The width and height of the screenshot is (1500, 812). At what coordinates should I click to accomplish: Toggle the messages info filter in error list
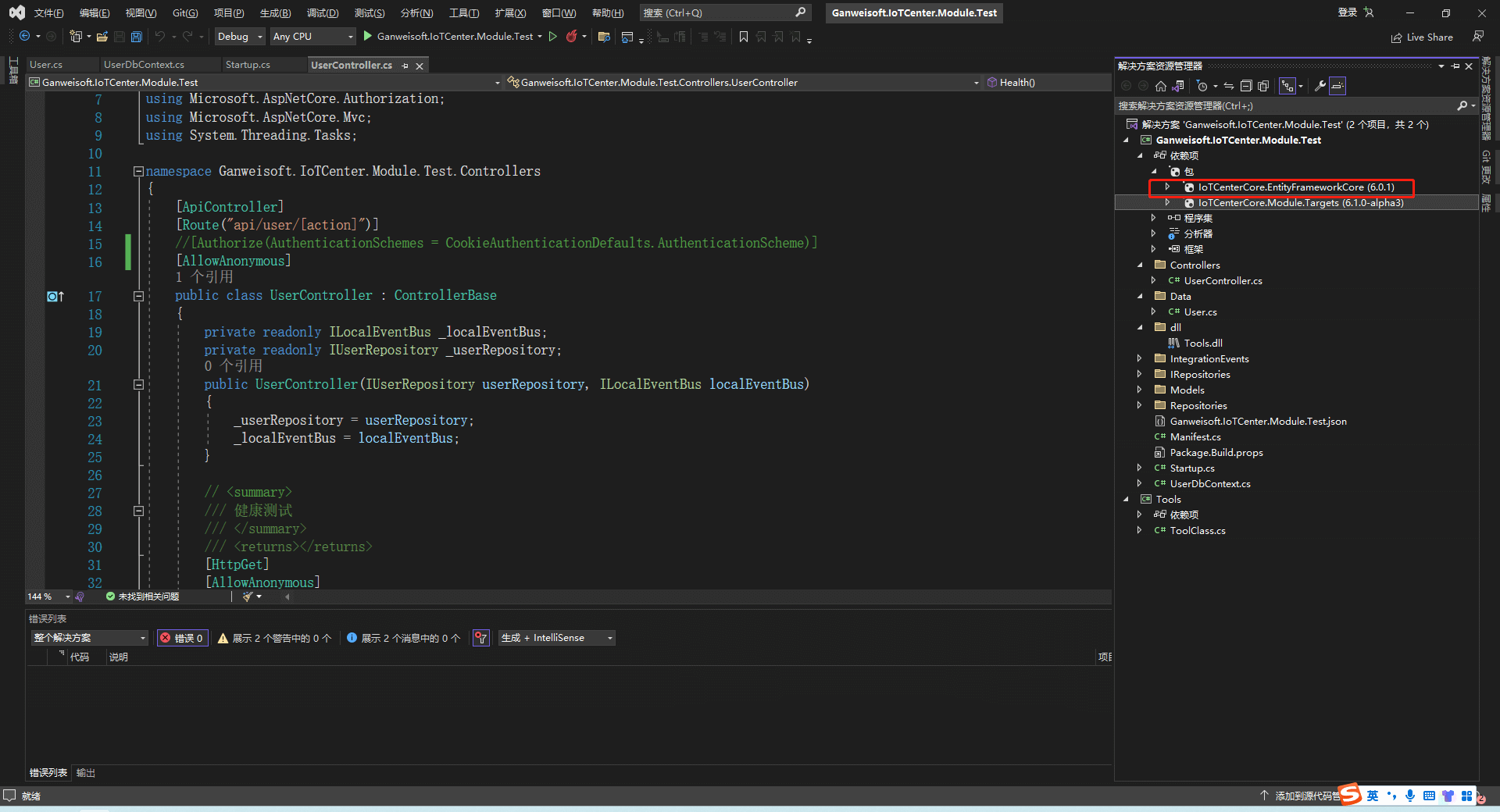click(403, 638)
